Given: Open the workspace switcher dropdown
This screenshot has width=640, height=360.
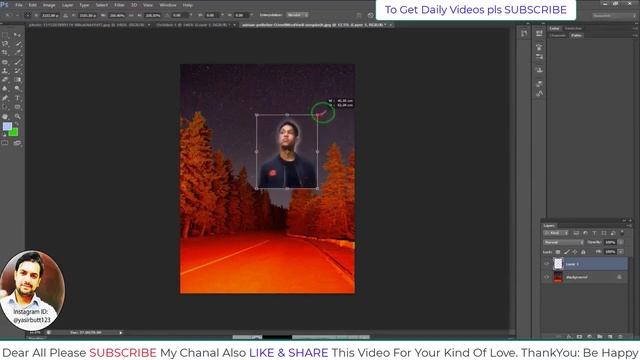Looking at the screenshot, I should click(x=614, y=16).
